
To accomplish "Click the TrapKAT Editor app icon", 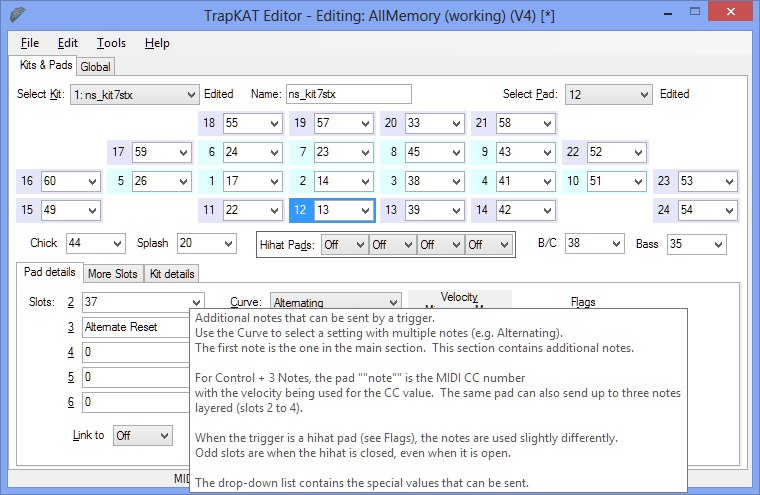I will coord(17,15).
